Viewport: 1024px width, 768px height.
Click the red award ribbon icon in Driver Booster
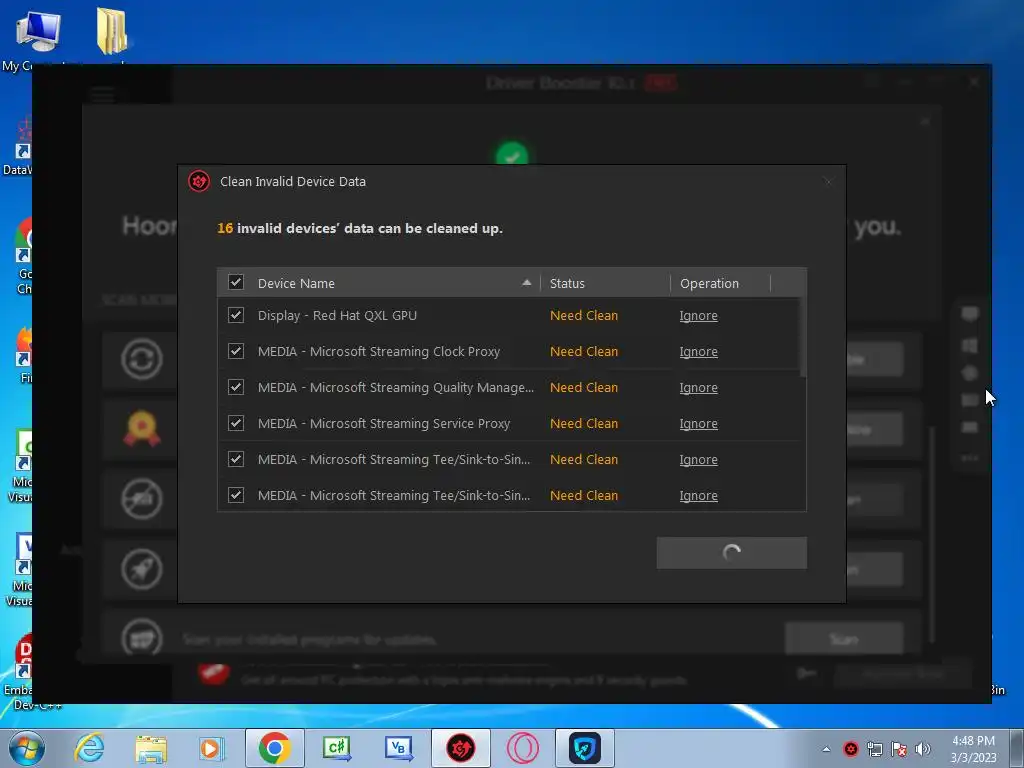[x=141, y=428]
